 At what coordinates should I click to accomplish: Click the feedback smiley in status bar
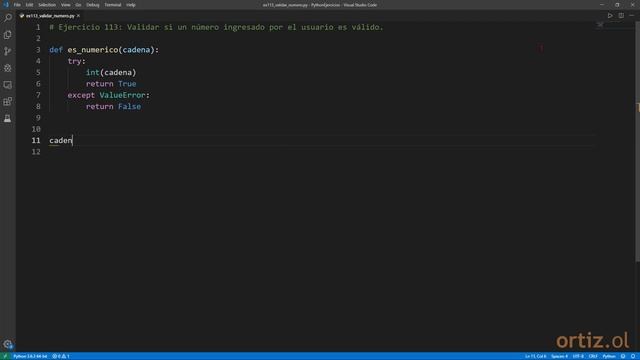click(x=623, y=356)
